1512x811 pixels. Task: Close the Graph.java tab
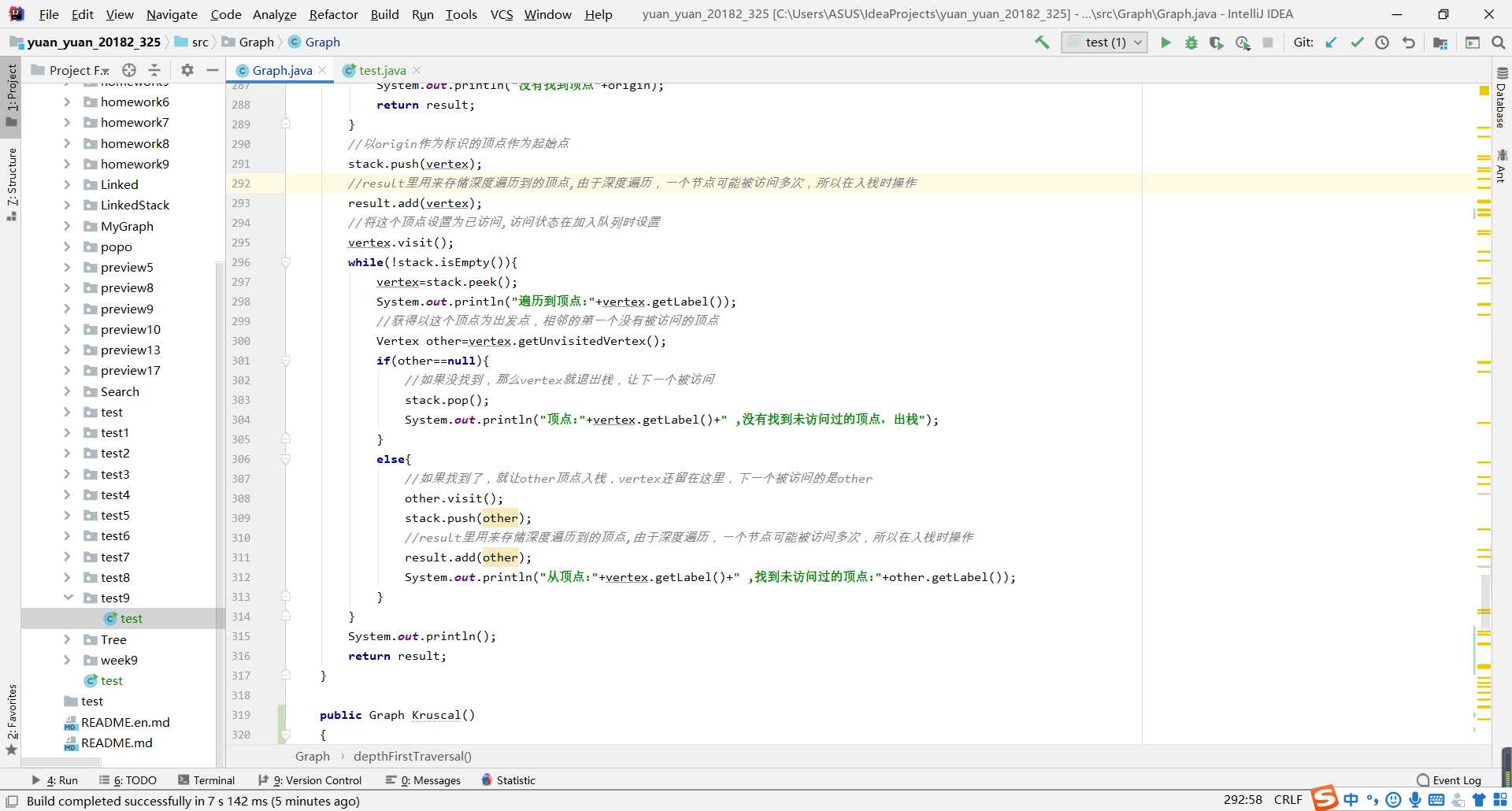pyautogui.click(x=322, y=70)
